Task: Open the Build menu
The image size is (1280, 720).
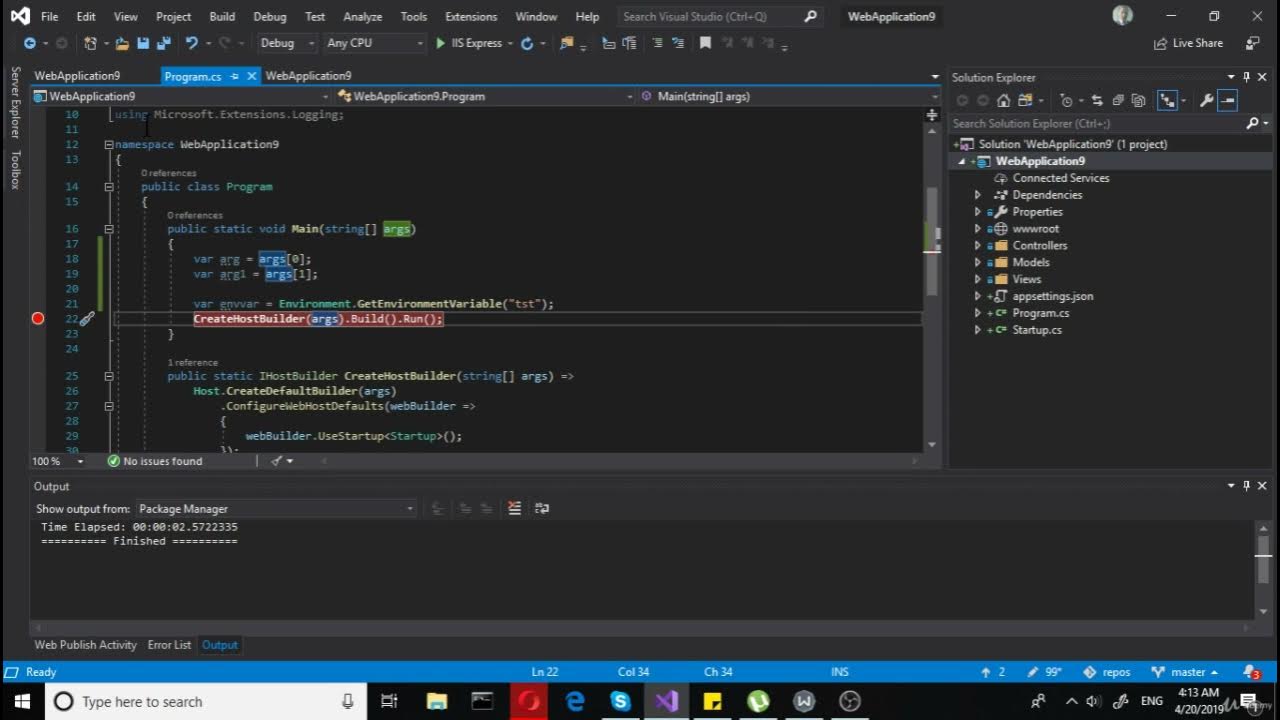Action: tap(222, 17)
